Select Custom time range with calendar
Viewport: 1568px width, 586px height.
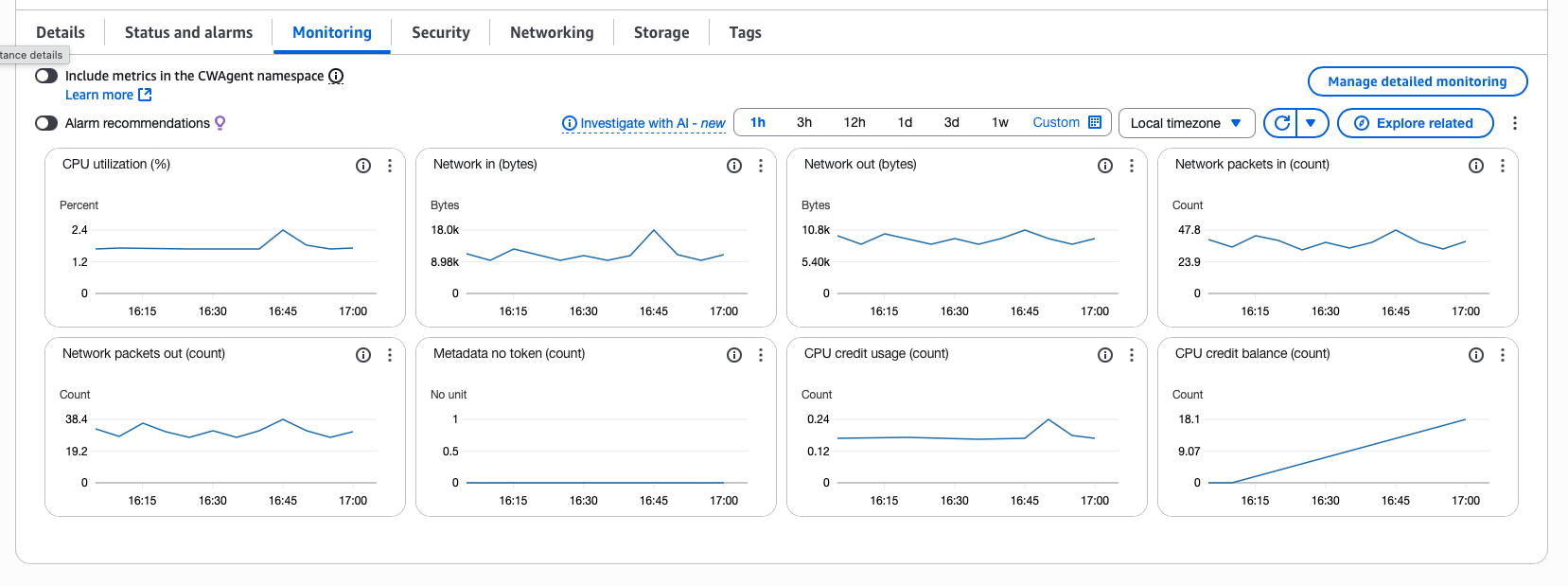coord(1066,123)
